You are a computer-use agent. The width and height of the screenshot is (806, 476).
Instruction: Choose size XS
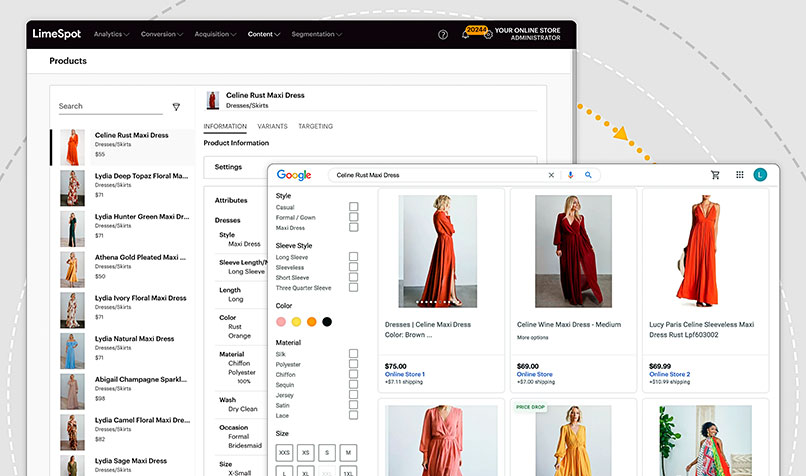tap(305, 453)
